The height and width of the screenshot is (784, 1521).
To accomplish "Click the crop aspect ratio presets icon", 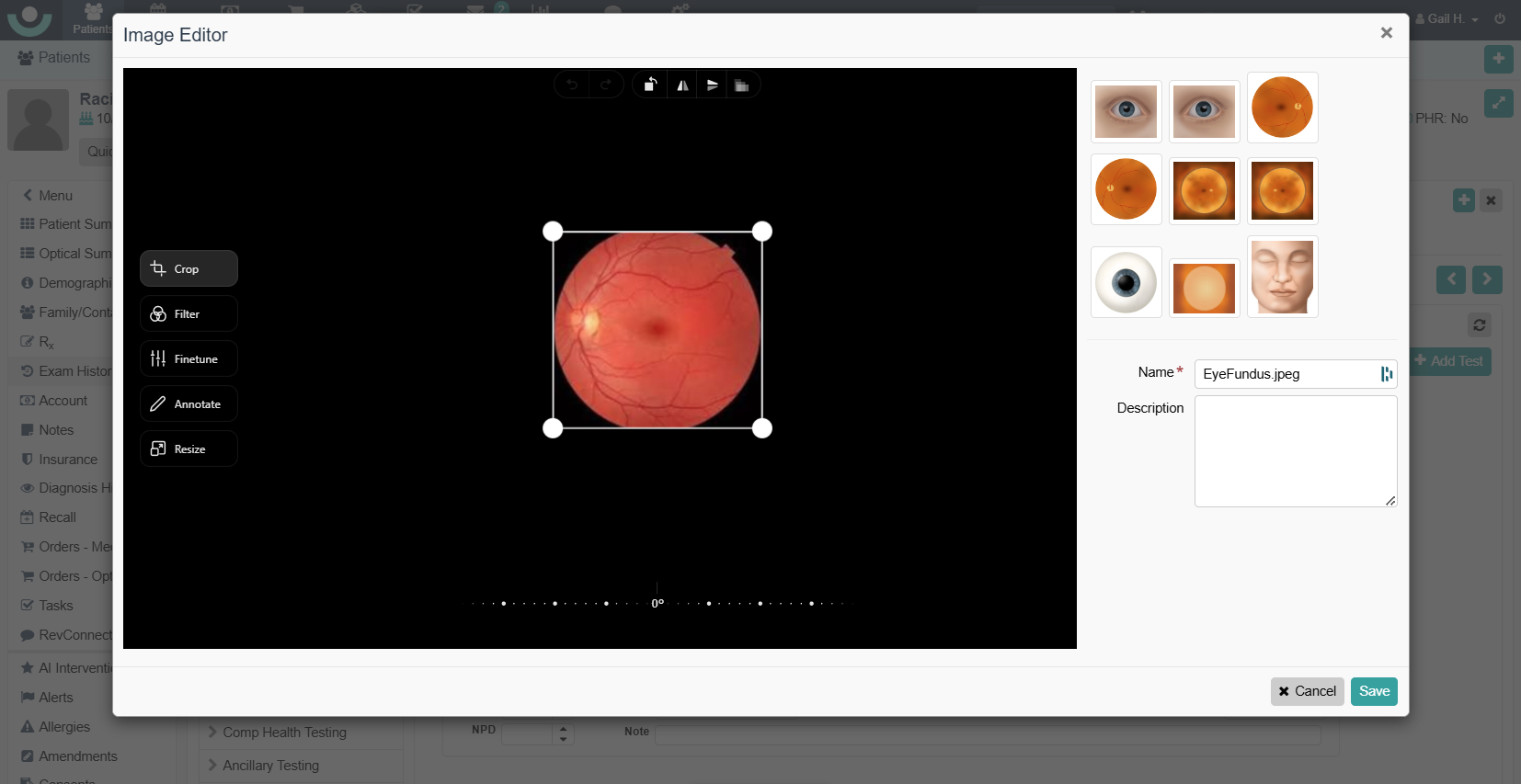I will coord(742,85).
